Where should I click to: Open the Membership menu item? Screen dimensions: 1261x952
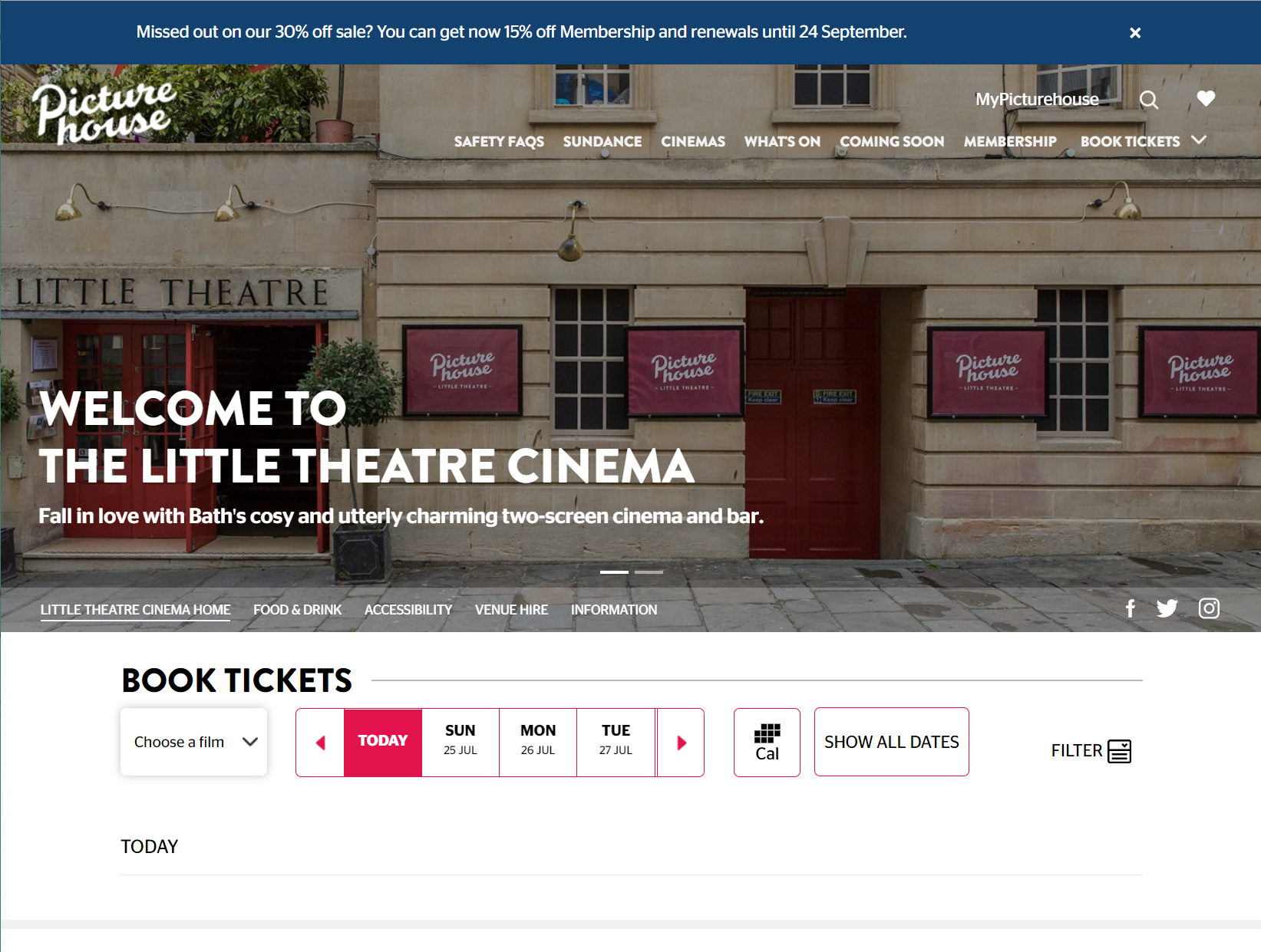tap(1010, 141)
